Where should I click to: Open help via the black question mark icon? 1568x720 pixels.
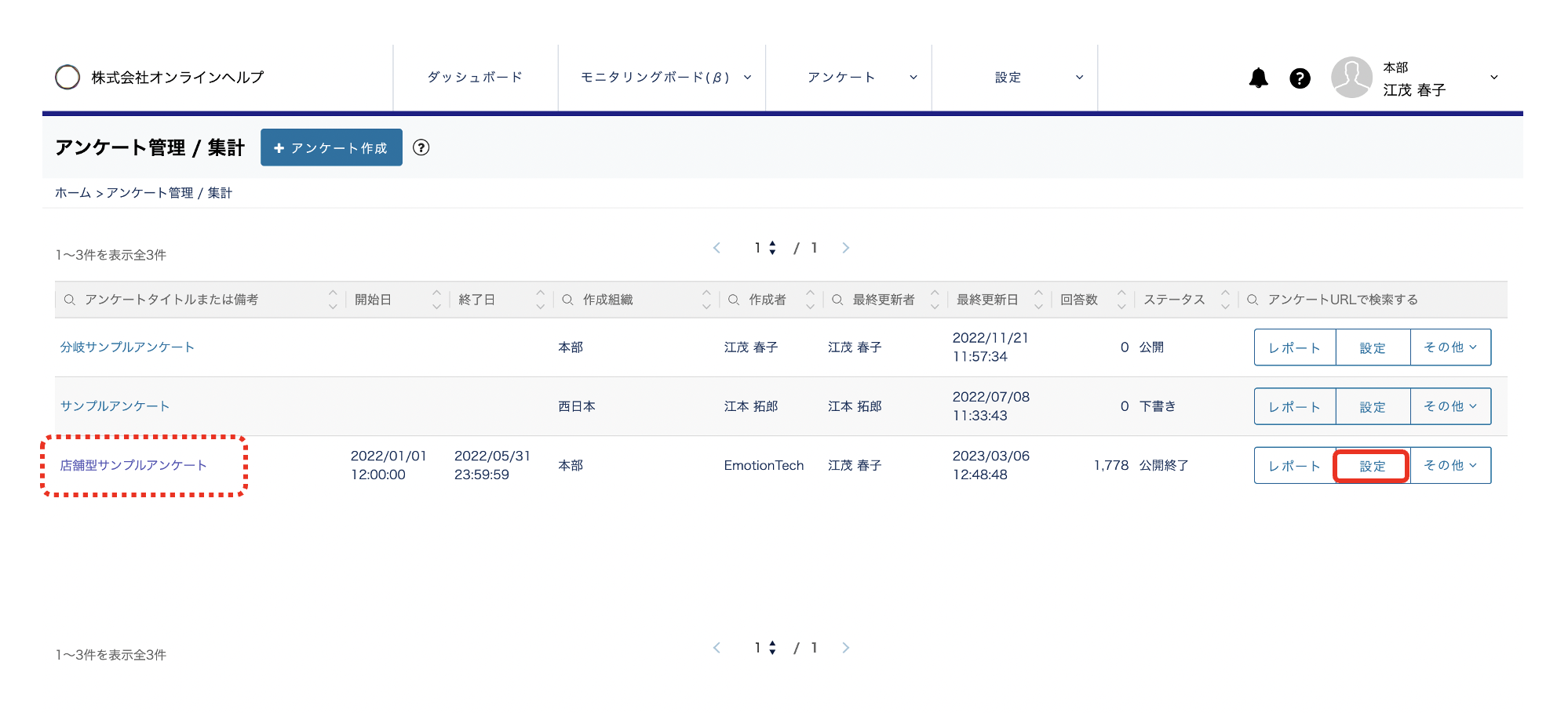[x=1300, y=78]
